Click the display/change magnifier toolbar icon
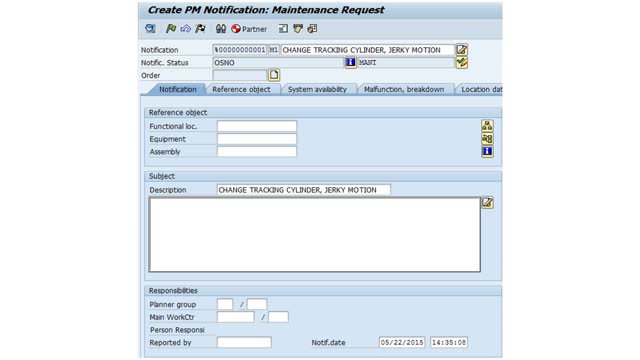 click(x=150, y=29)
